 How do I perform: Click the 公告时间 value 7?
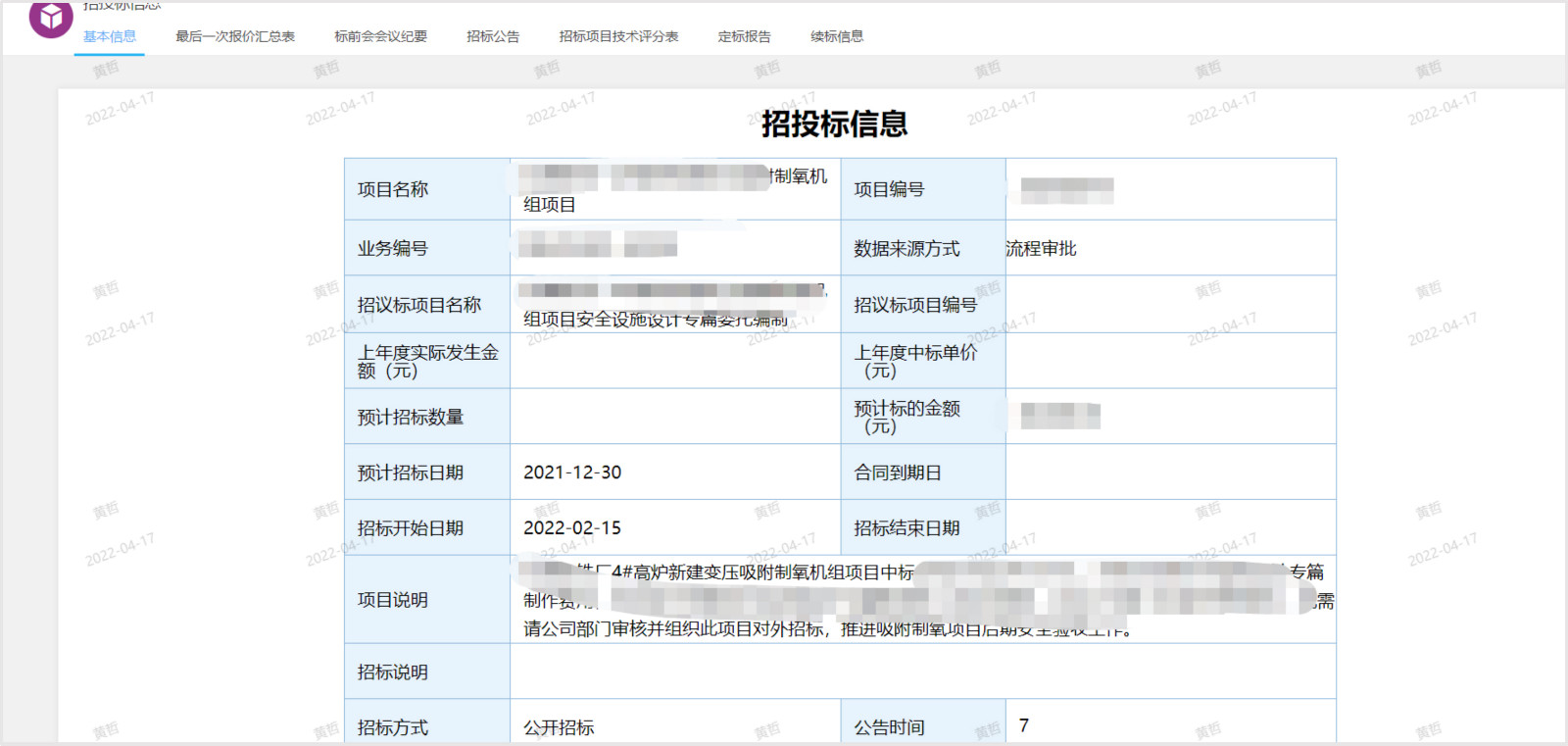click(1024, 725)
